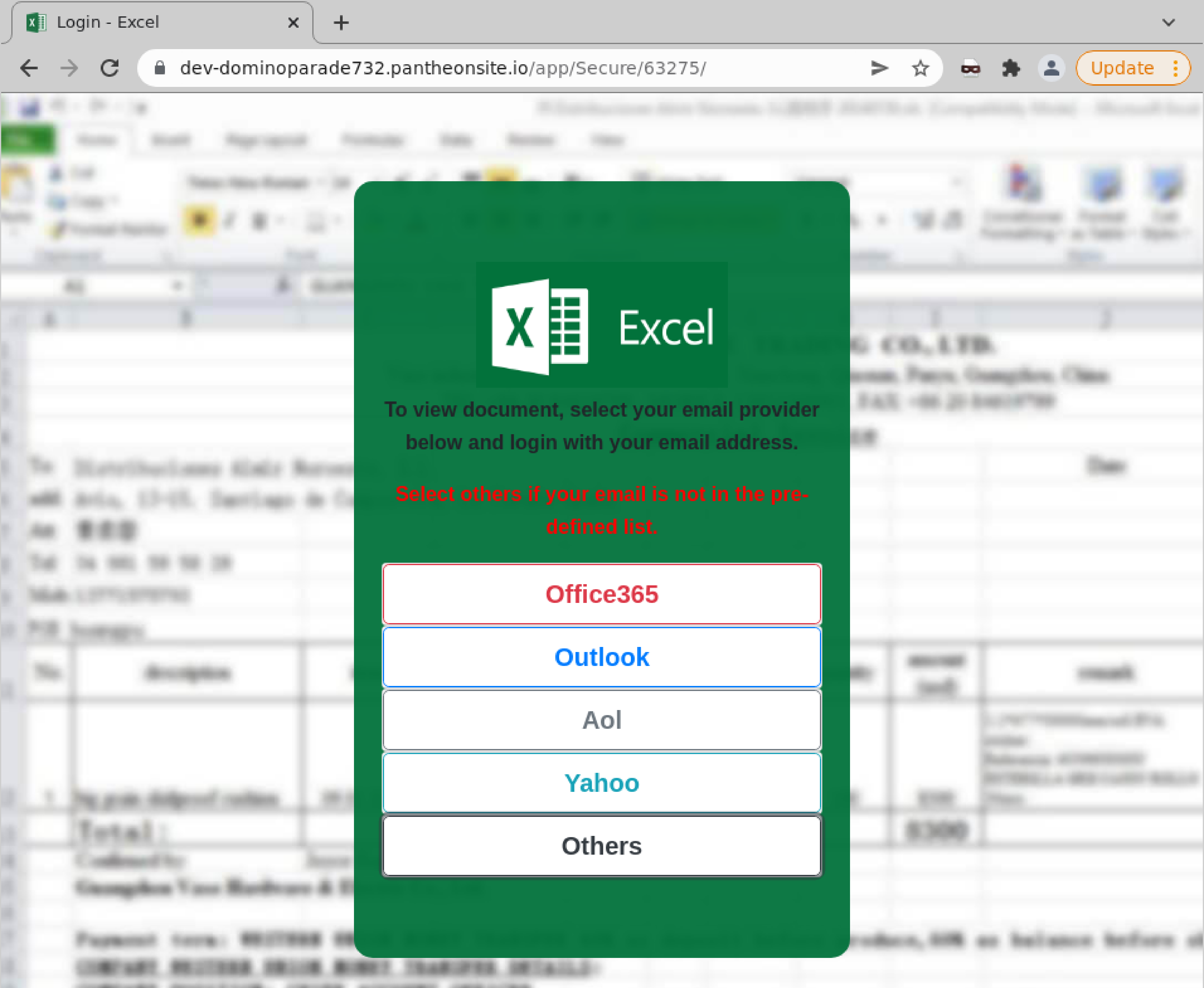Close the Login - Excel tab
This screenshot has width=1204, height=988.
click(x=293, y=23)
